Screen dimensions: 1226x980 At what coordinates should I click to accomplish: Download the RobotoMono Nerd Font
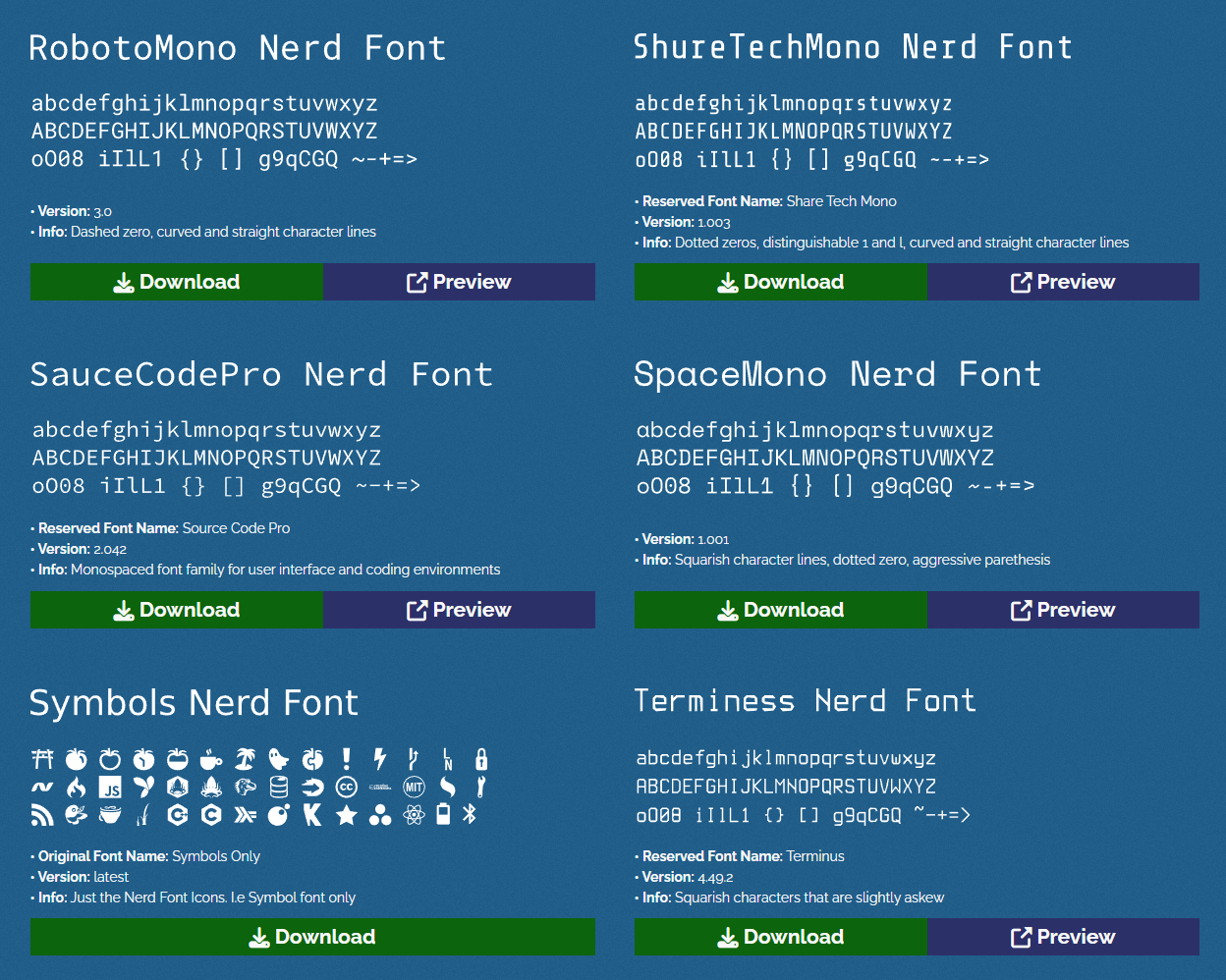(177, 282)
